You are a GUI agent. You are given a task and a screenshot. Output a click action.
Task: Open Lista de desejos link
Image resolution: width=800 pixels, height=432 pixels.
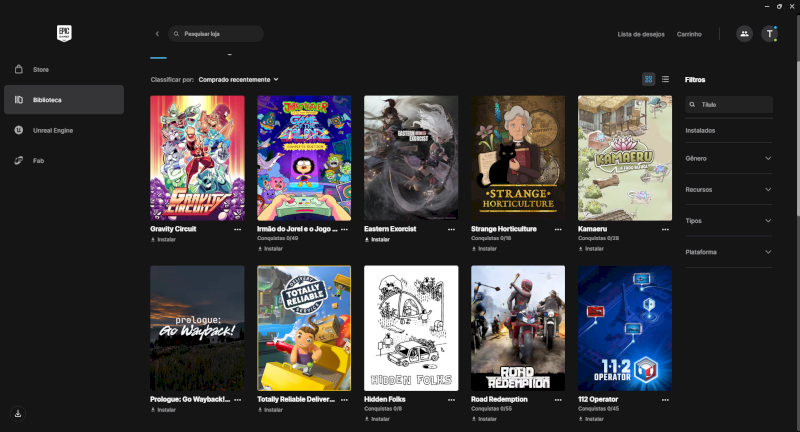[638, 34]
